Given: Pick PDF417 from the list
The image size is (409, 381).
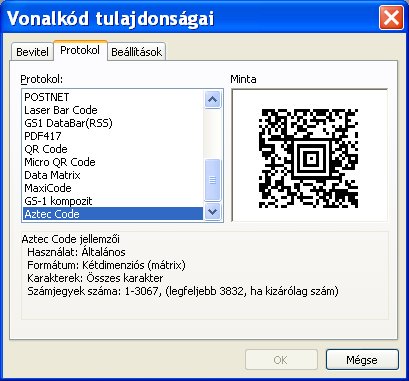Looking at the screenshot, I should tap(113, 136).
